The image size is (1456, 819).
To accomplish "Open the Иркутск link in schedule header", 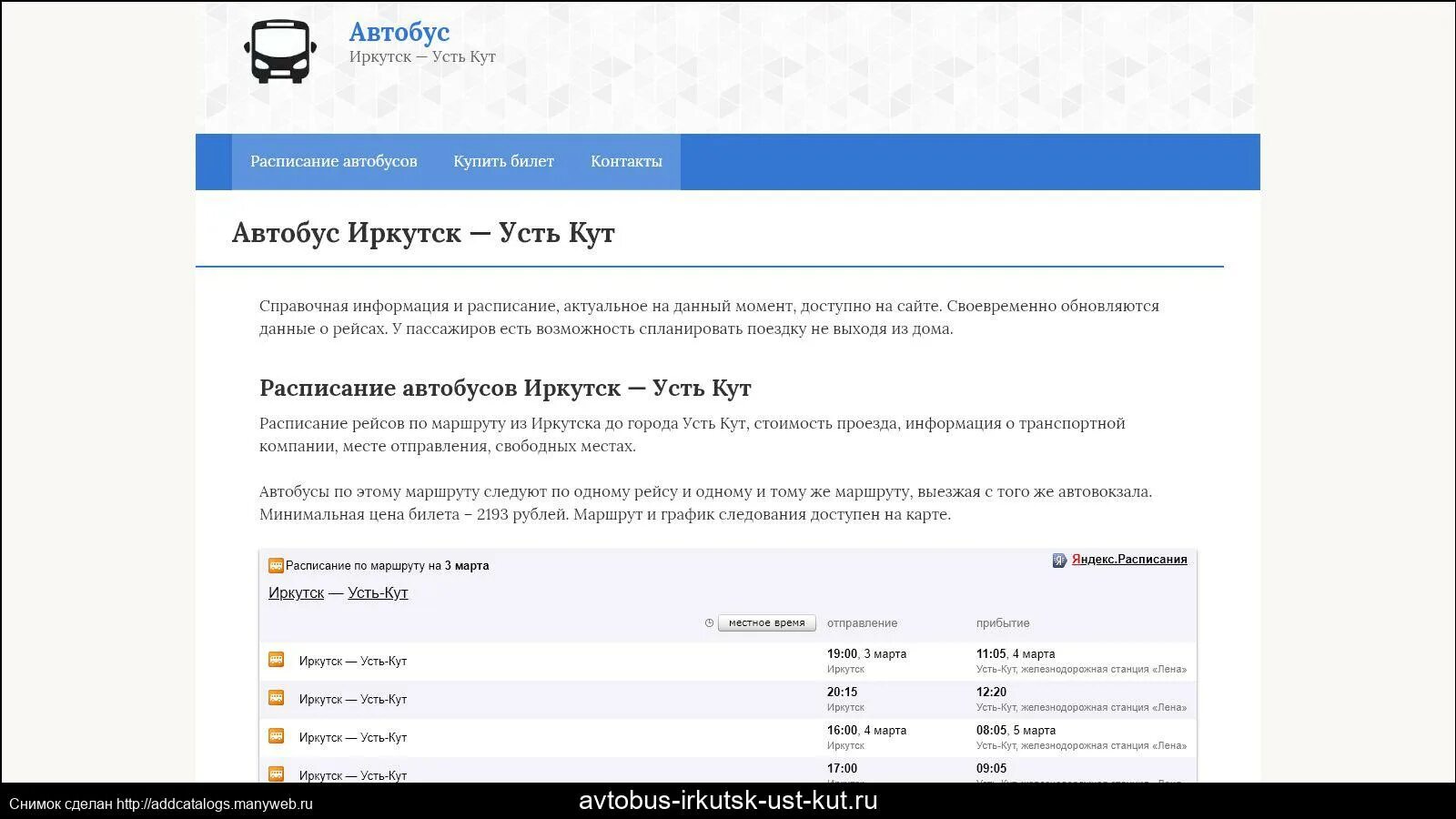I will [296, 592].
